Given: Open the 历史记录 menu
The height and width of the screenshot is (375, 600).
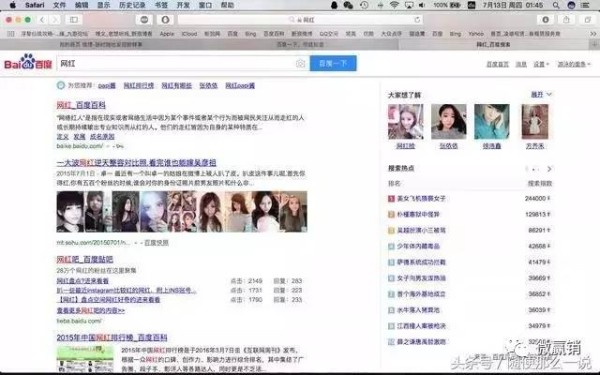Looking at the screenshot, I should [132, 5].
